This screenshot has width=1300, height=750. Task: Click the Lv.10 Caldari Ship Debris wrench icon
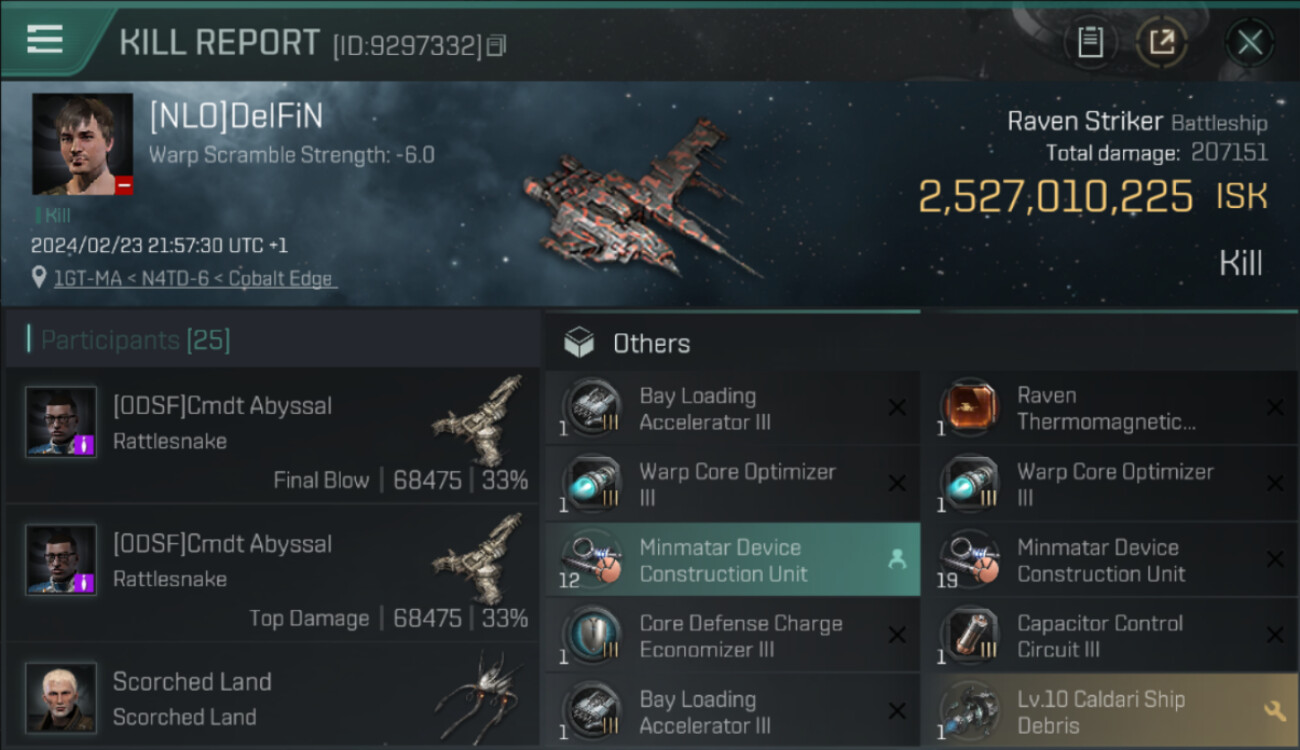click(x=1274, y=711)
